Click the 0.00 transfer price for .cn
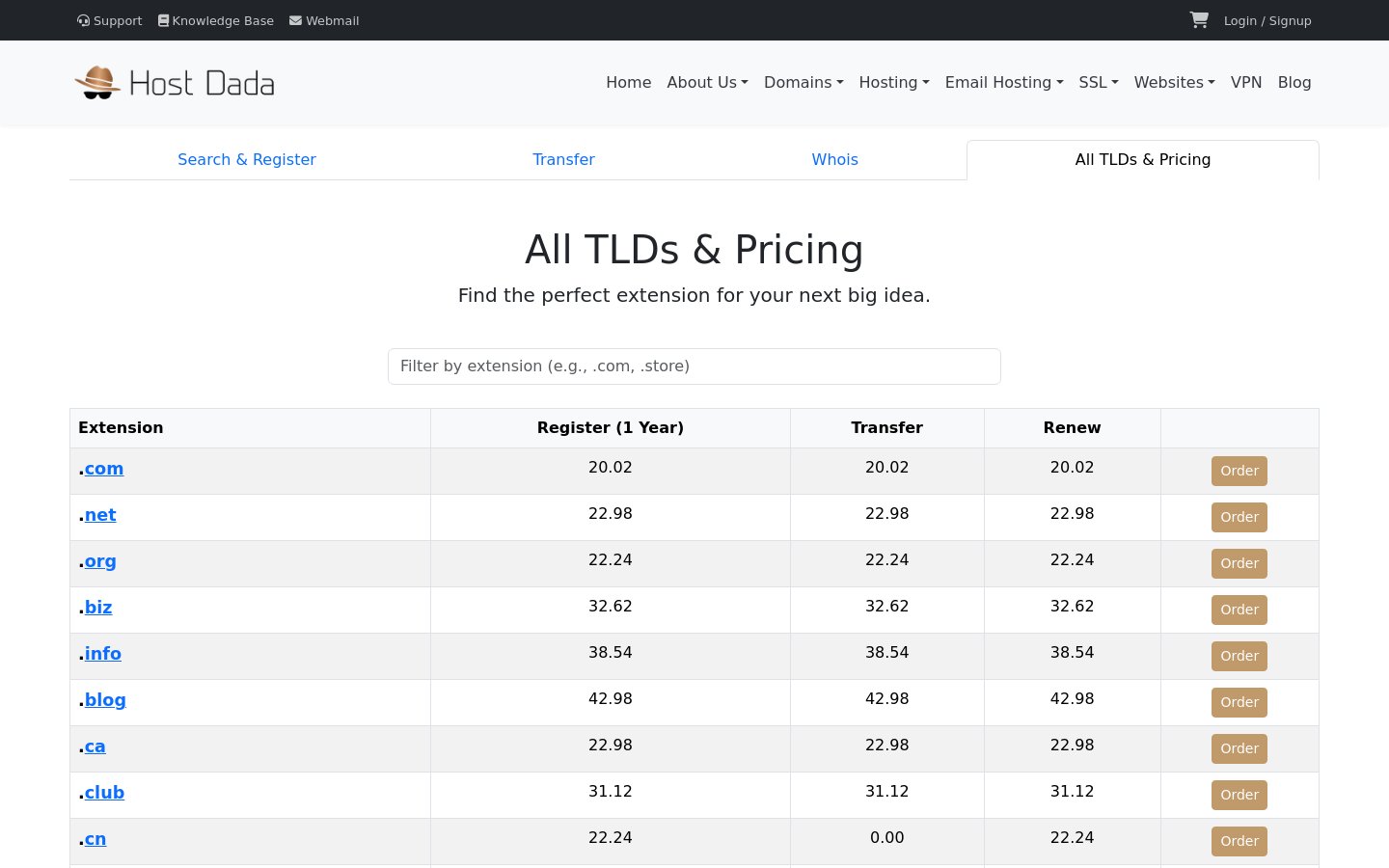This screenshot has height=868, width=1389. pos(887,838)
